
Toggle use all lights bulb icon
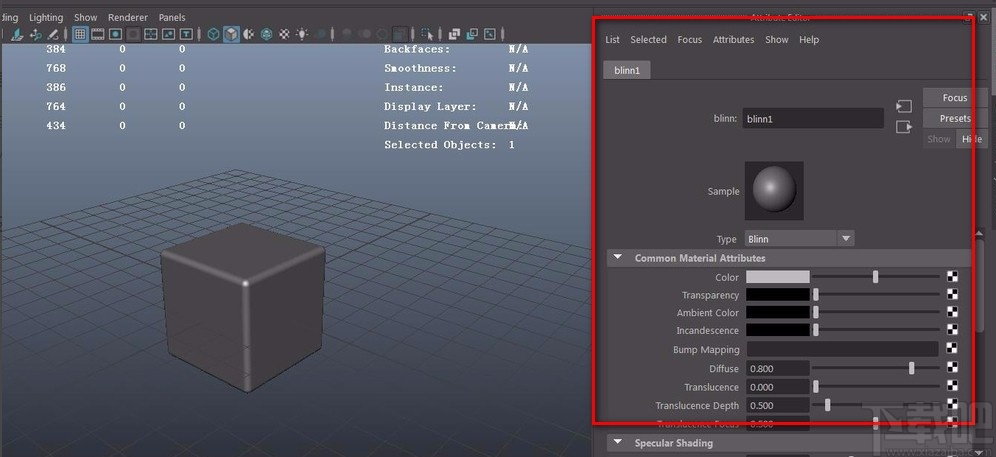pyautogui.click(x=302, y=34)
